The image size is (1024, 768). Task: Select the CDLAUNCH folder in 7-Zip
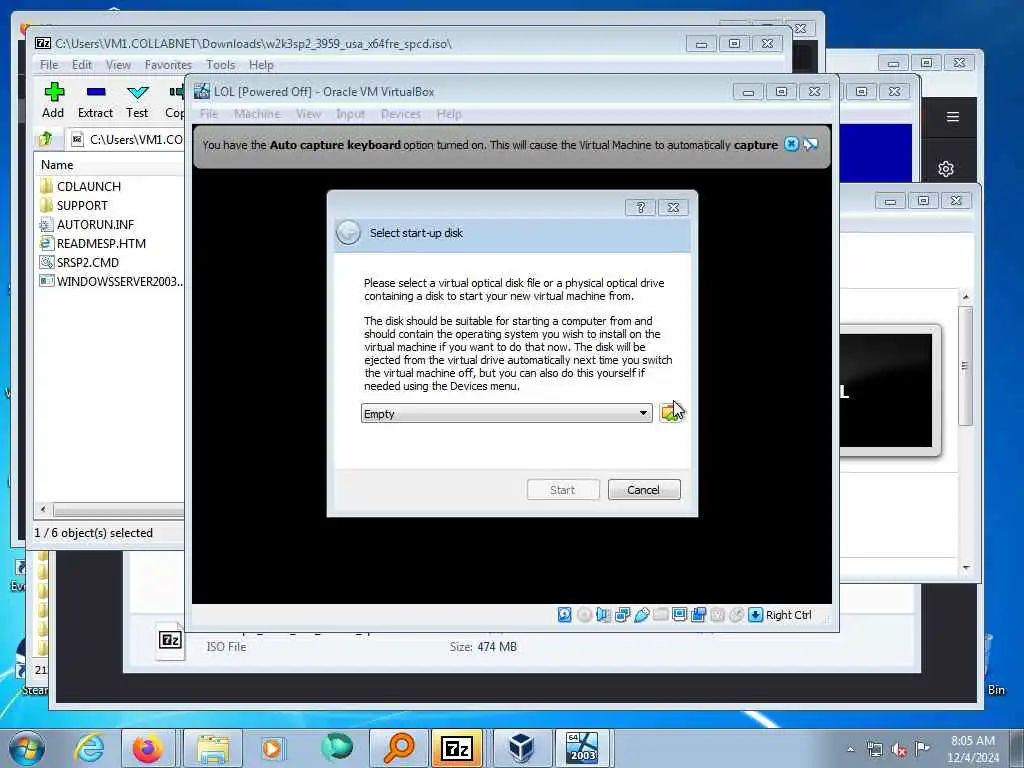[x=88, y=187]
